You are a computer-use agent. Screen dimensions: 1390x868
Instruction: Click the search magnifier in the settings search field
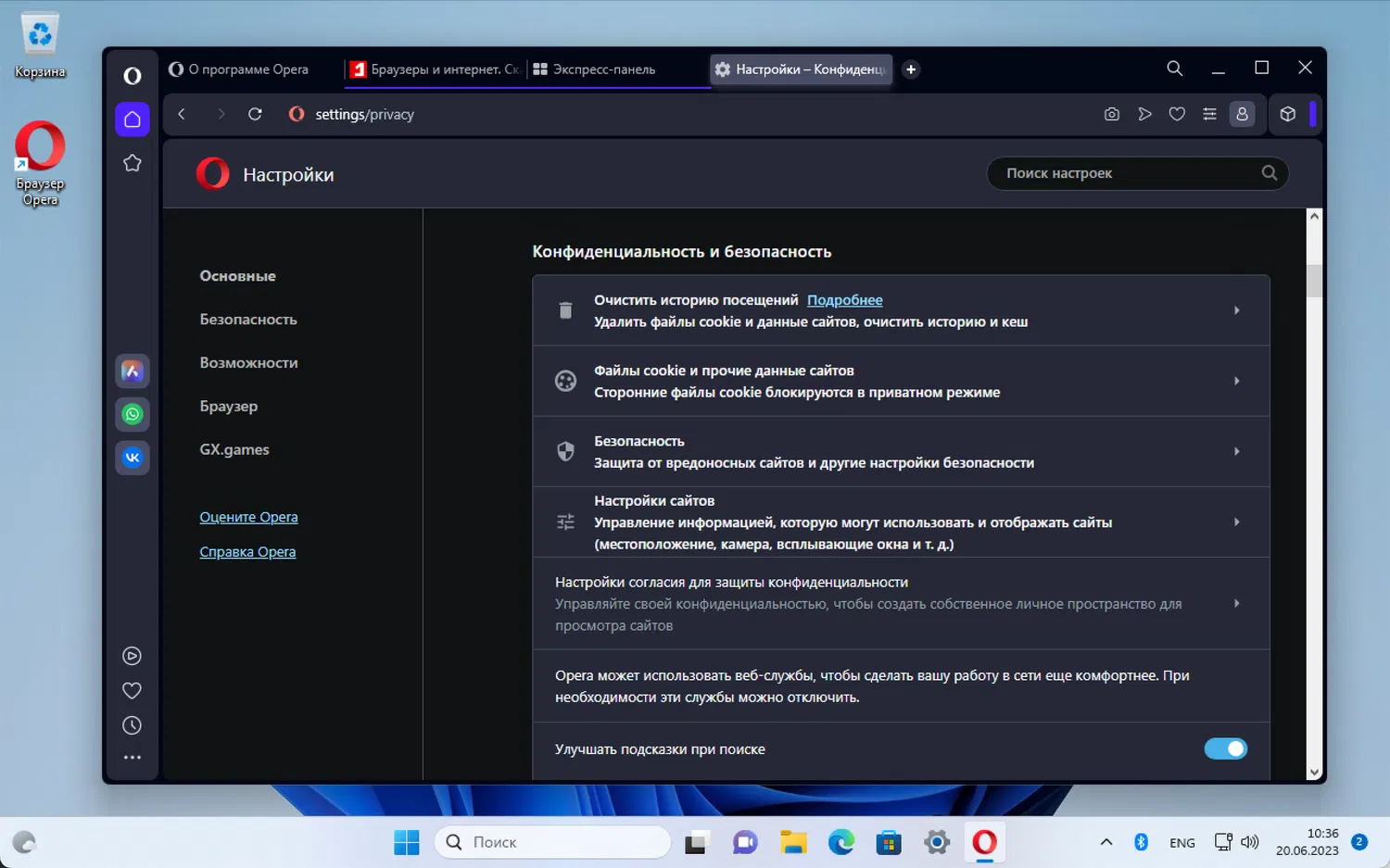point(1270,173)
